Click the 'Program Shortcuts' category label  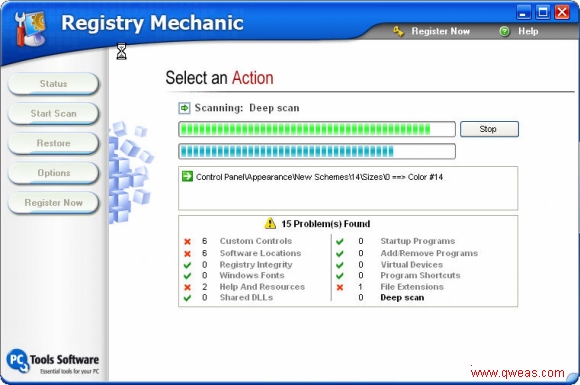pos(420,276)
